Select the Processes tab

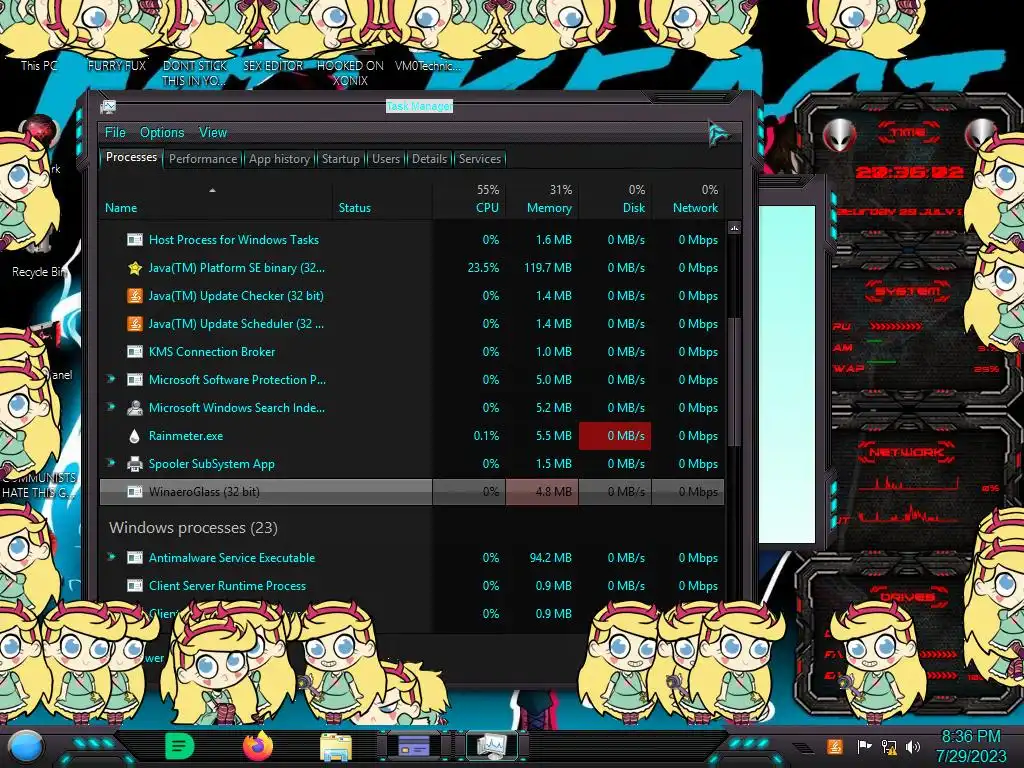coord(131,157)
